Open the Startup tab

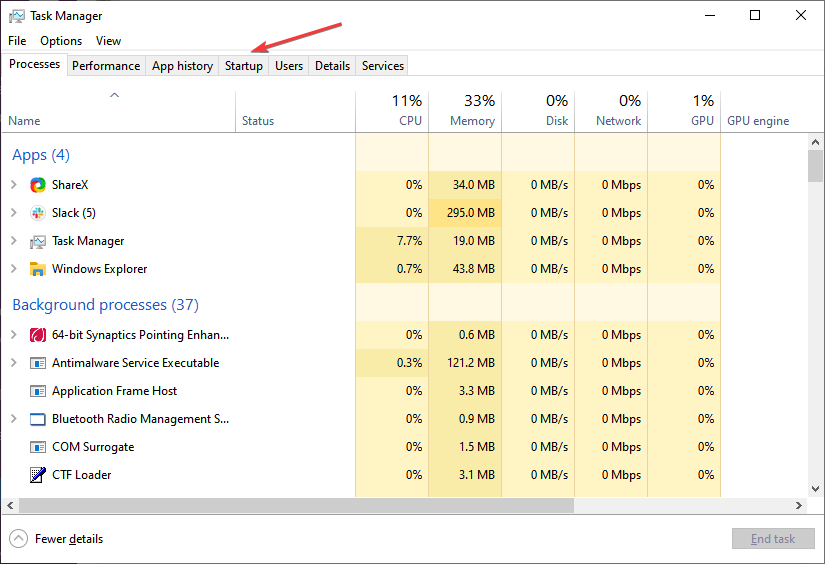click(x=244, y=66)
